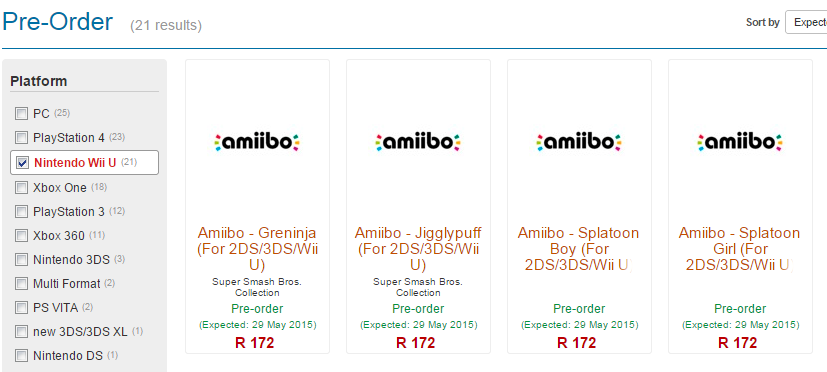The height and width of the screenshot is (372, 827).
Task: Click the amiibo logo on the Greninja card
Action: point(257,142)
